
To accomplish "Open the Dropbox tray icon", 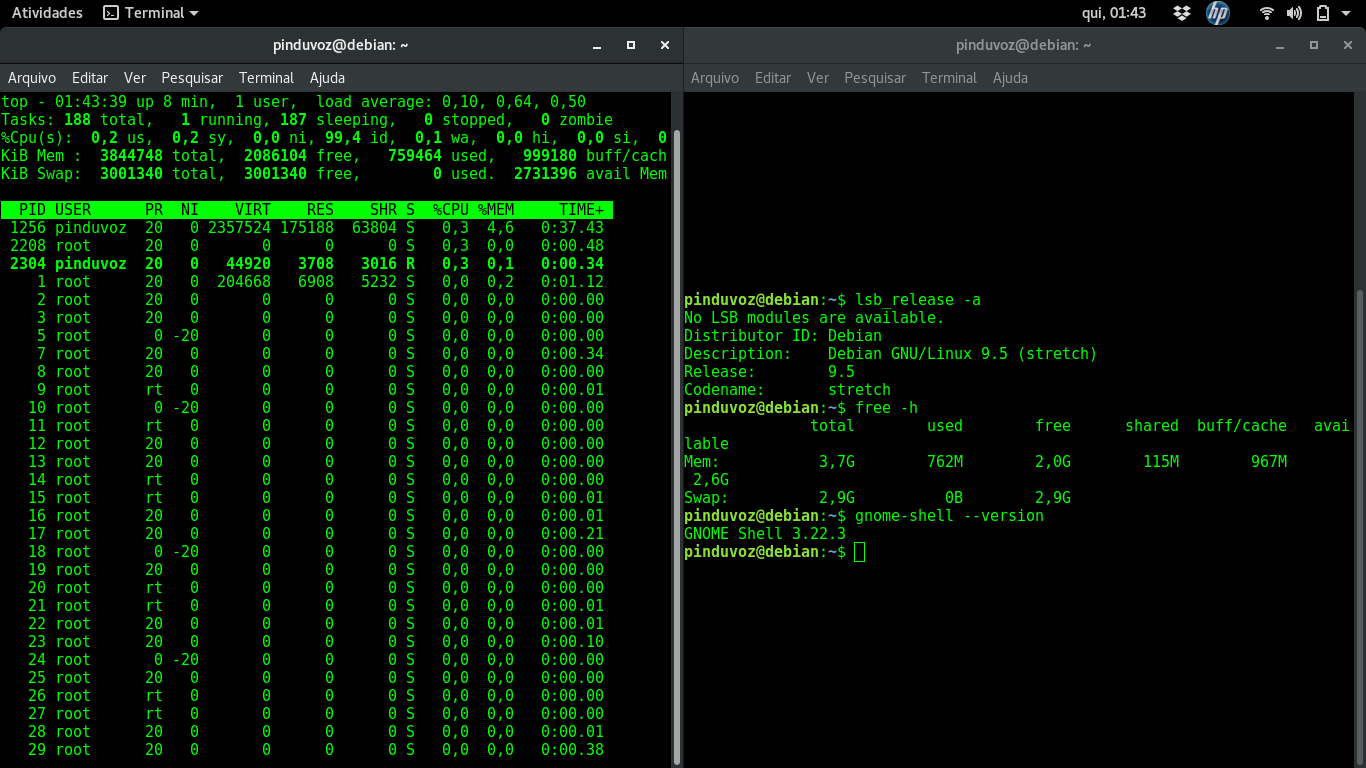I will coord(1182,13).
